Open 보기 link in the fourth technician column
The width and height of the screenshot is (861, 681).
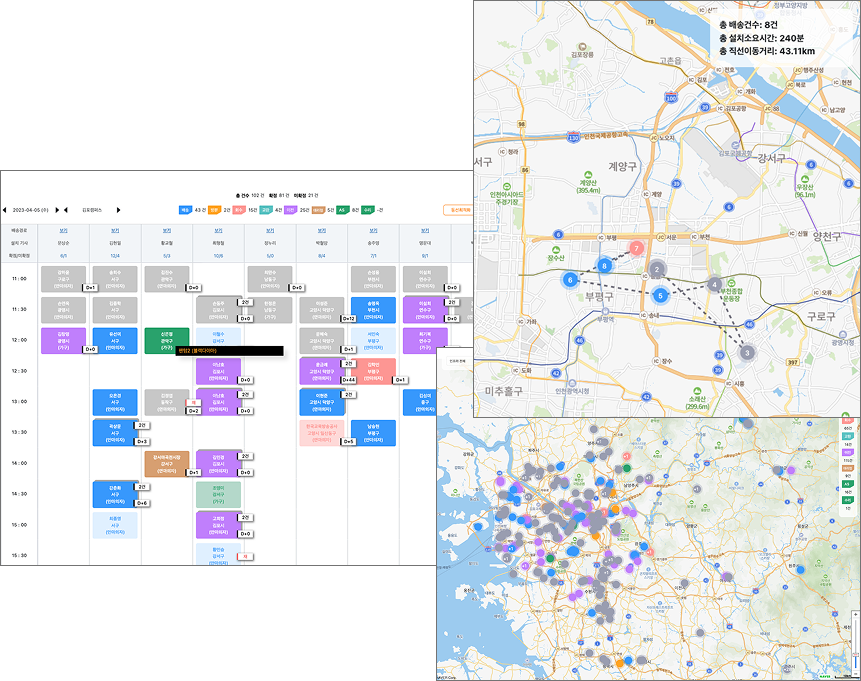pyautogui.click(x=218, y=229)
